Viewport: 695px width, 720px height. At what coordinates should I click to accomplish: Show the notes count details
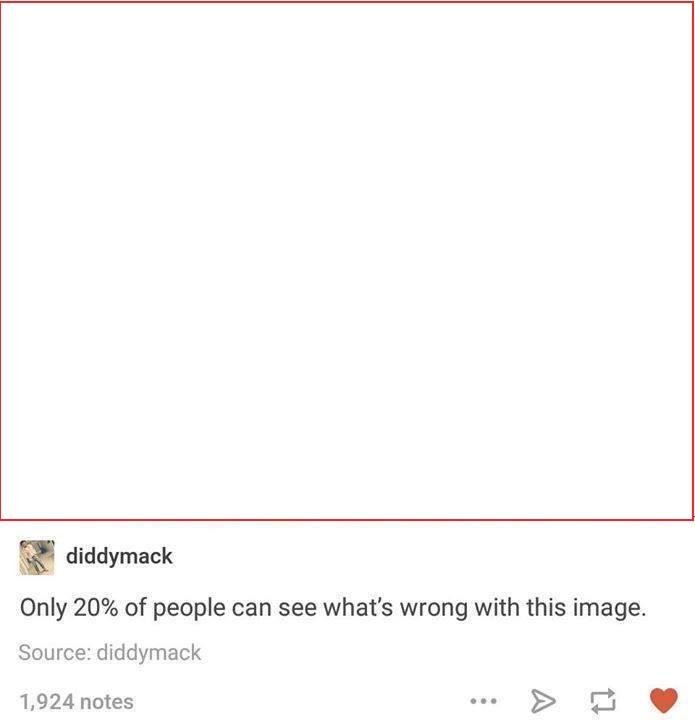[x=77, y=702]
